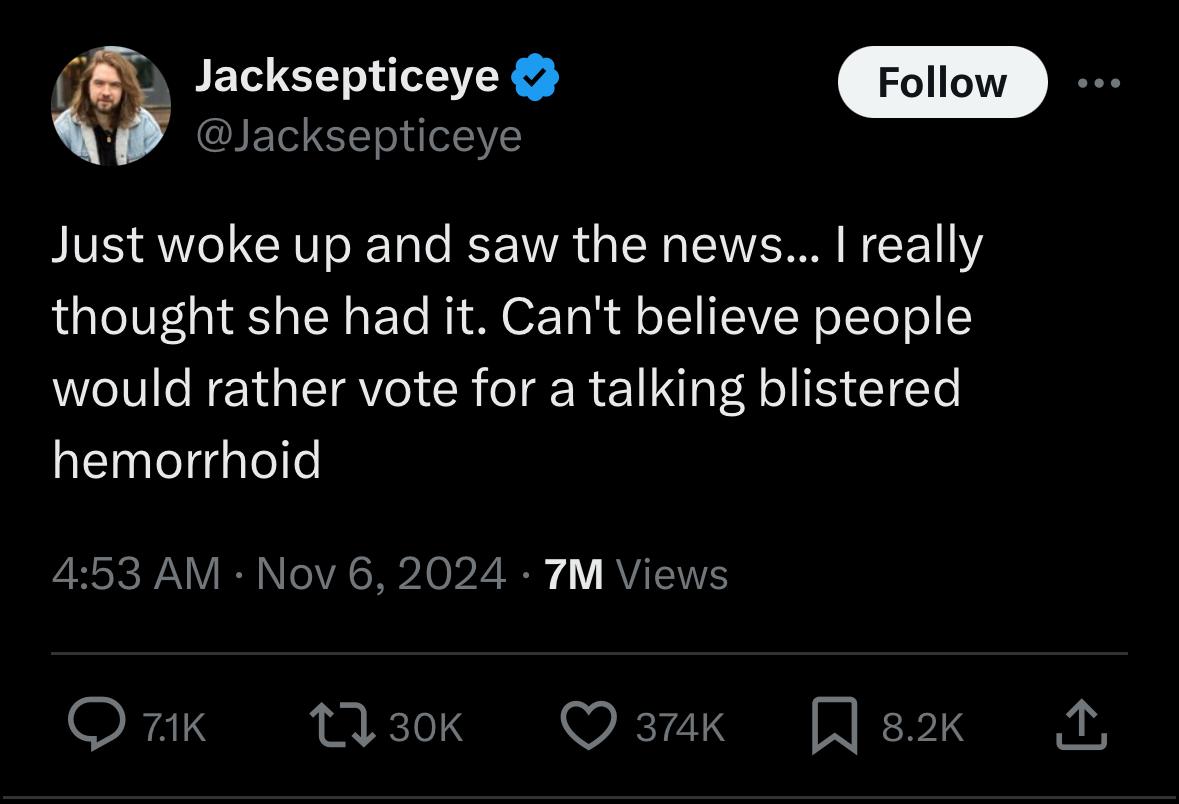Open Jacksepticeye's profile picture
This screenshot has width=1179, height=804.
111,106
